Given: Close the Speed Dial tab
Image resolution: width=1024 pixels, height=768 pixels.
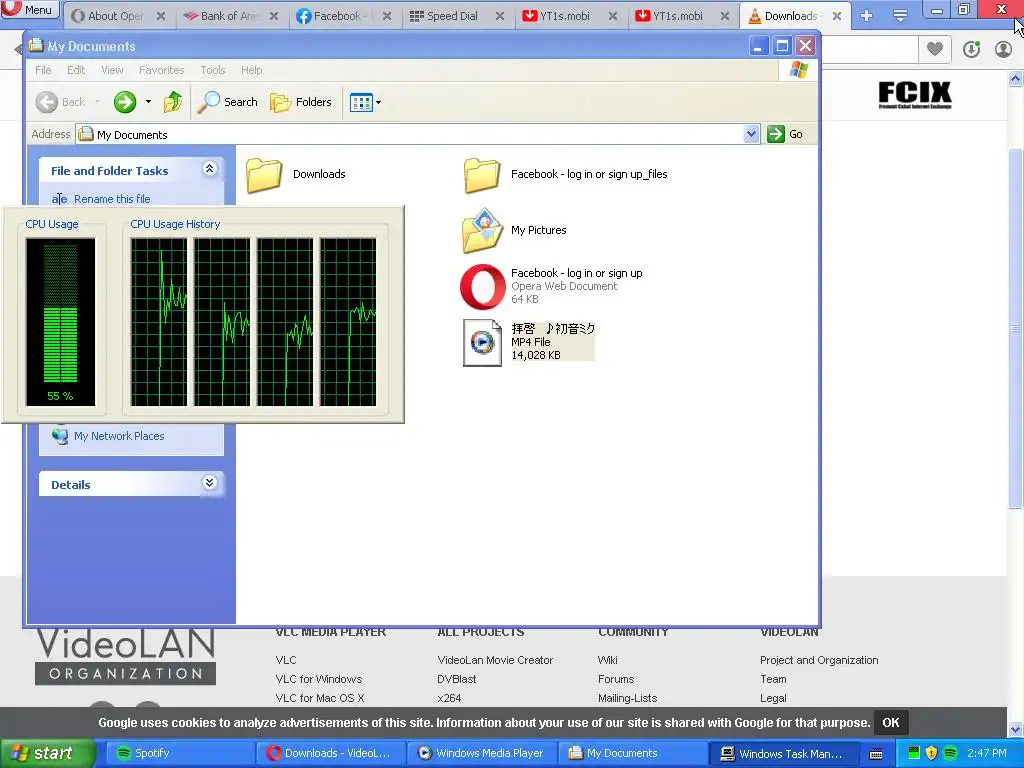Looking at the screenshot, I should [x=500, y=16].
